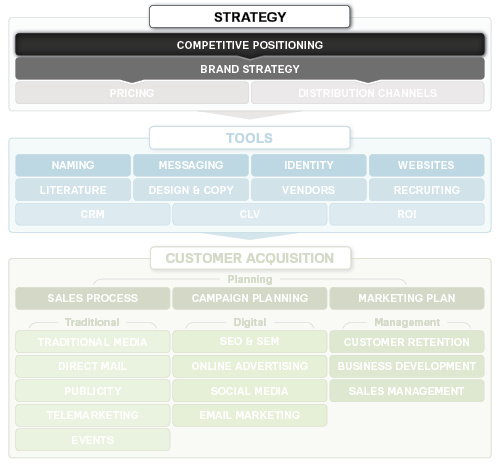Viewport: 500px width, 466px height.
Task: Select the Customer Retention tile
Action: 407,341
